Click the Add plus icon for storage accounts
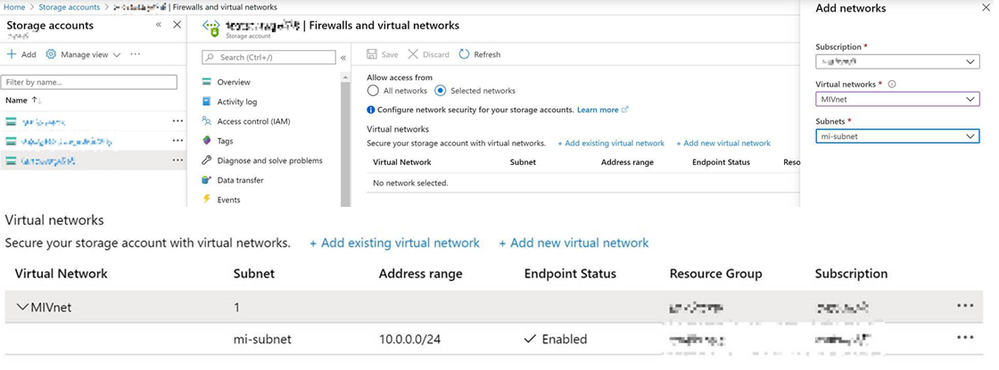The image size is (999, 370). (11, 55)
